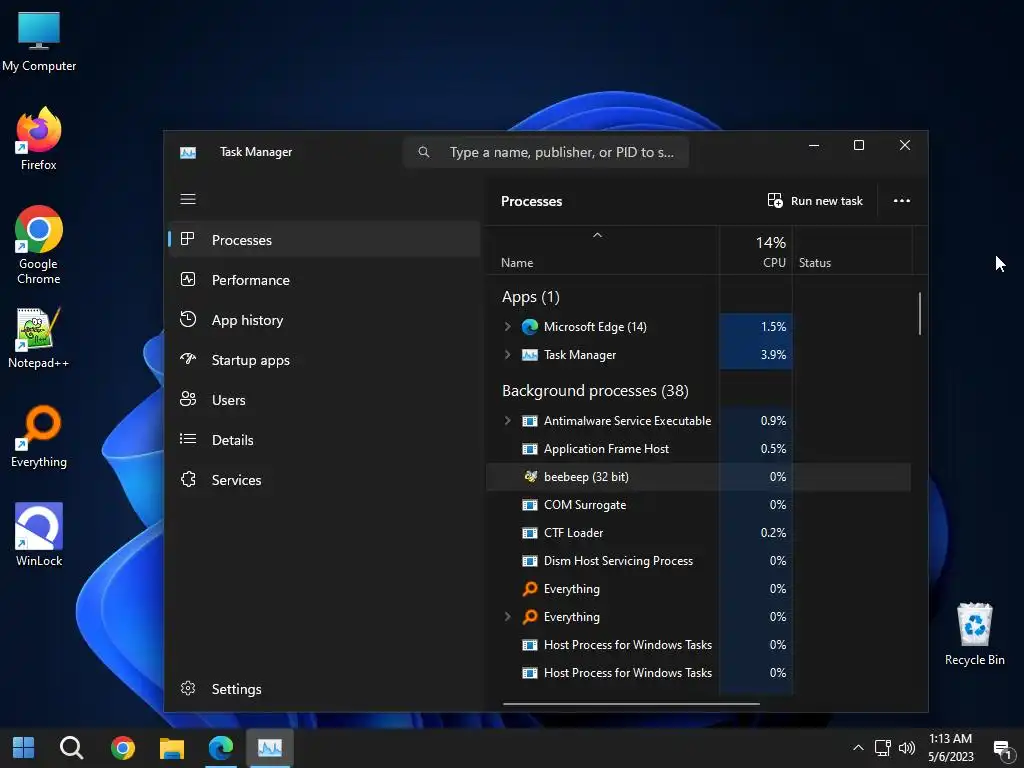Screen dimensions: 1024x768
Task: Select the Dism Host Servicing Process row
Action: (698, 561)
